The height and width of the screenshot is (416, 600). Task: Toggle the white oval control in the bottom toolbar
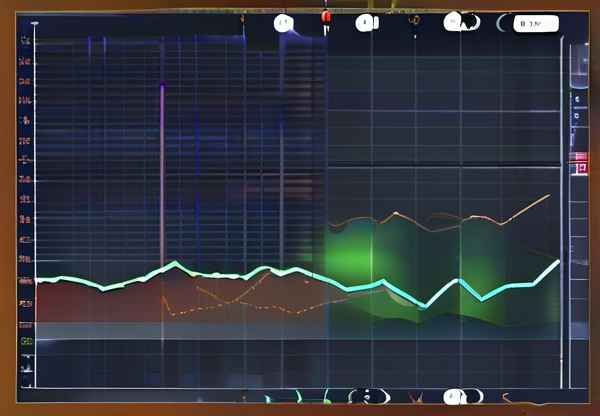367,397
